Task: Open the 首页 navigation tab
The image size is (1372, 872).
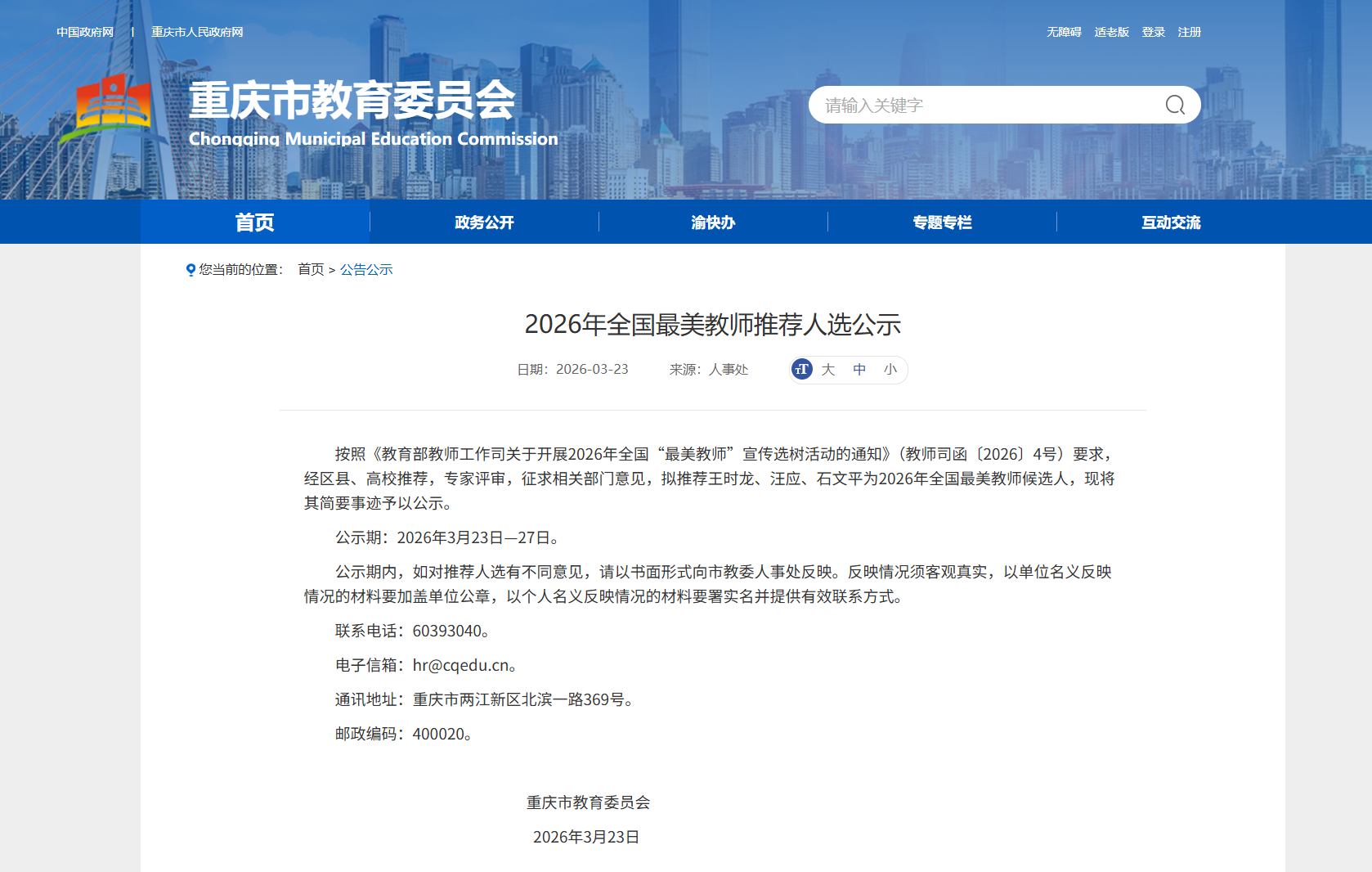Action: coord(255,222)
